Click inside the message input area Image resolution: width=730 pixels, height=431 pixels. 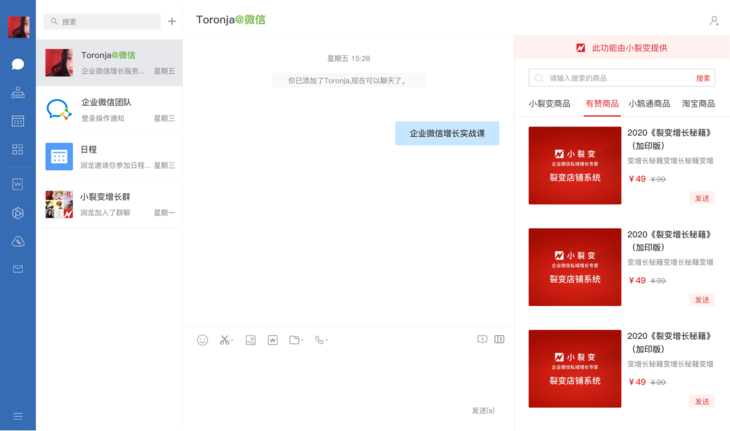(348, 377)
